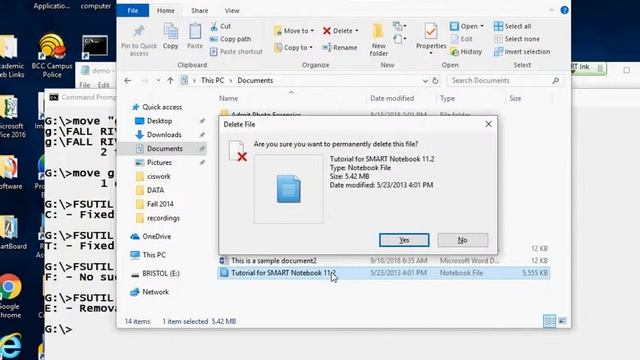Choose Copy path in the ribbon
The height and width of the screenshot is (360, 640).
click(x=231, y=39)
